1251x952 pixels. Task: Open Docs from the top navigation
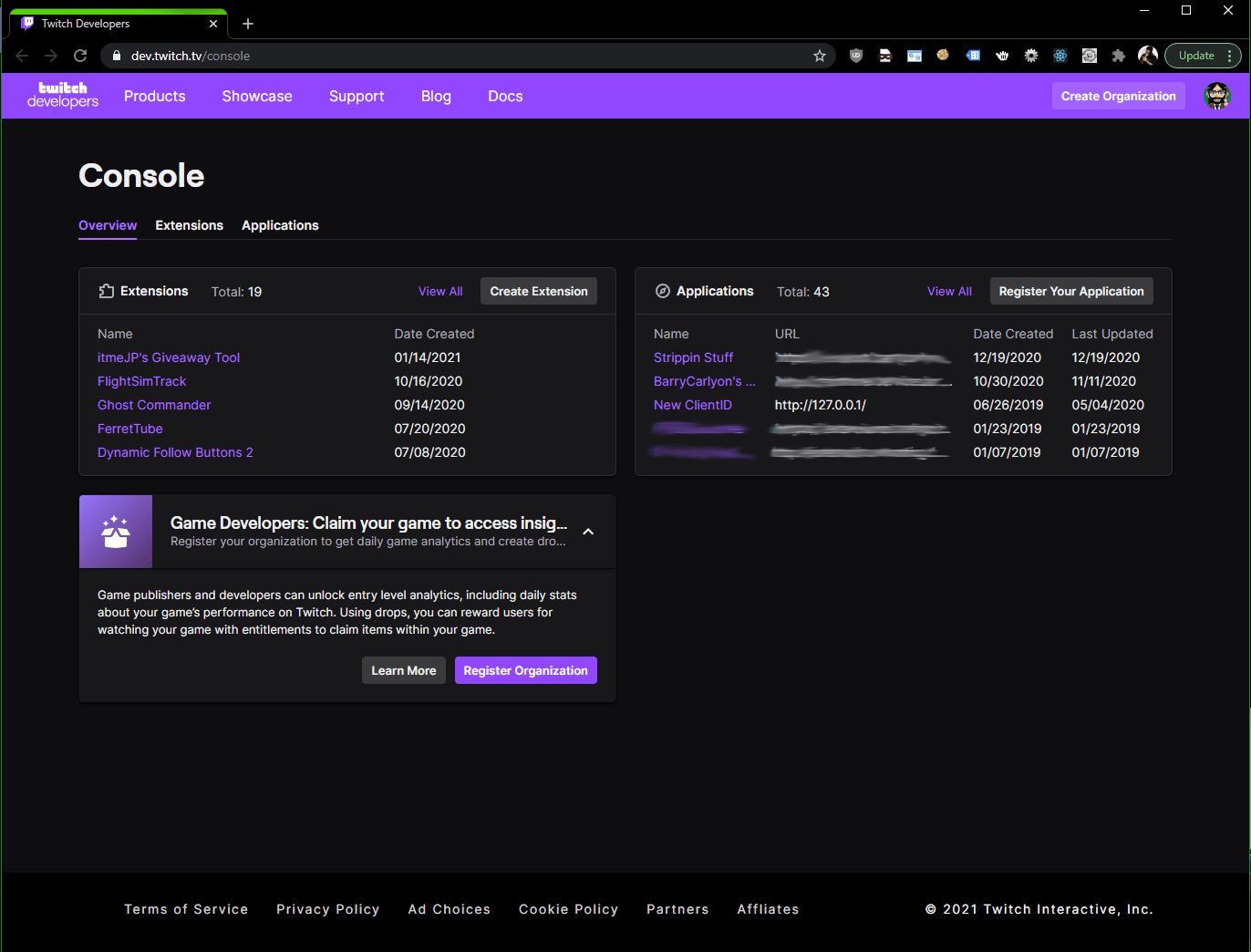tap(505, 96)
